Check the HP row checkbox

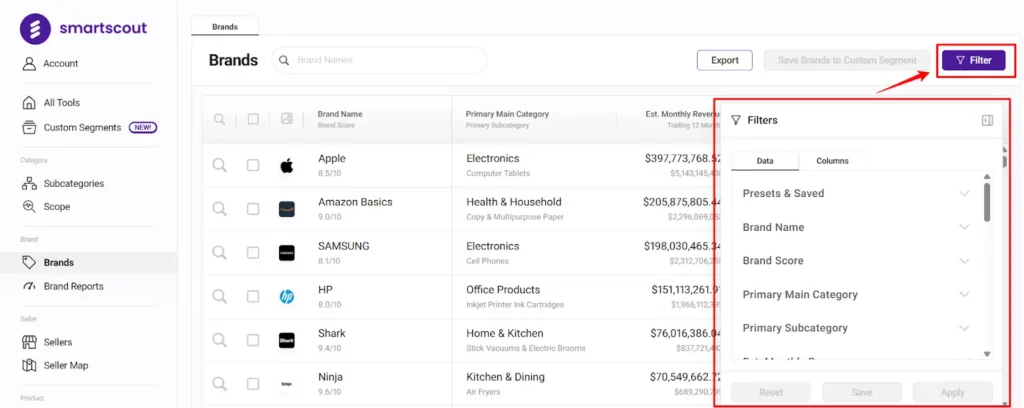pyautogui.click(x=253, y=296)
